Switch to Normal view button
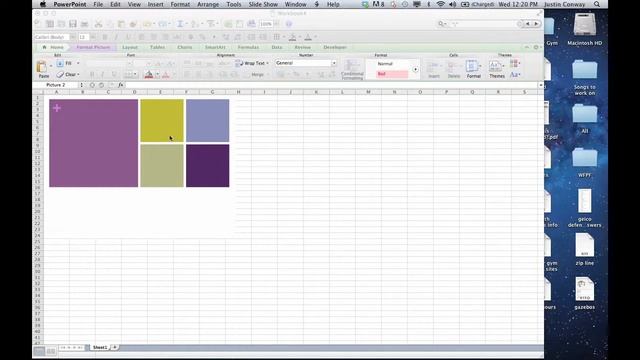Screen dimensions: 640x360 point(39,351)
